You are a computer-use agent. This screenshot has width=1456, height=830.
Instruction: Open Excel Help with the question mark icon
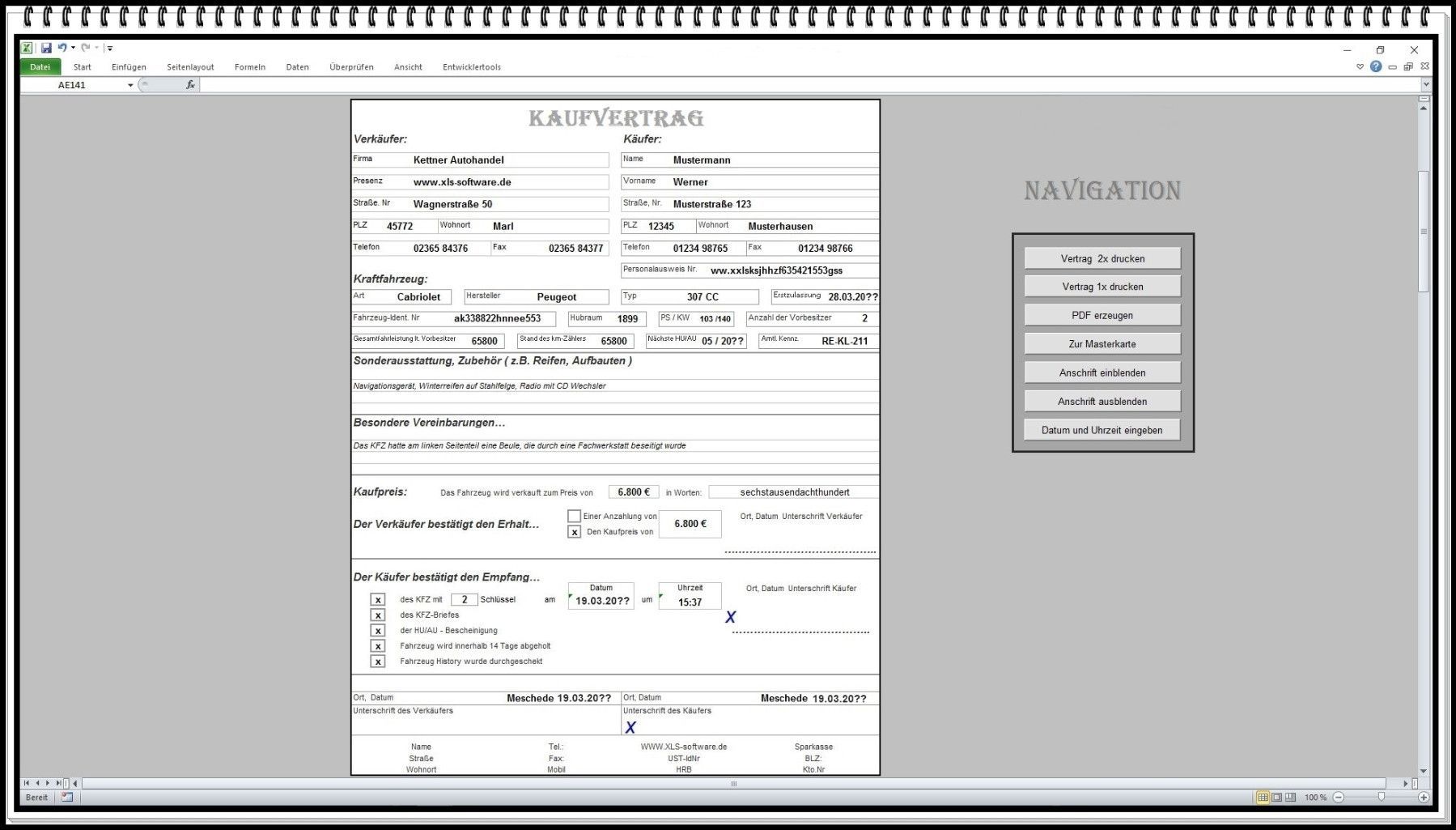point(1376,66)
